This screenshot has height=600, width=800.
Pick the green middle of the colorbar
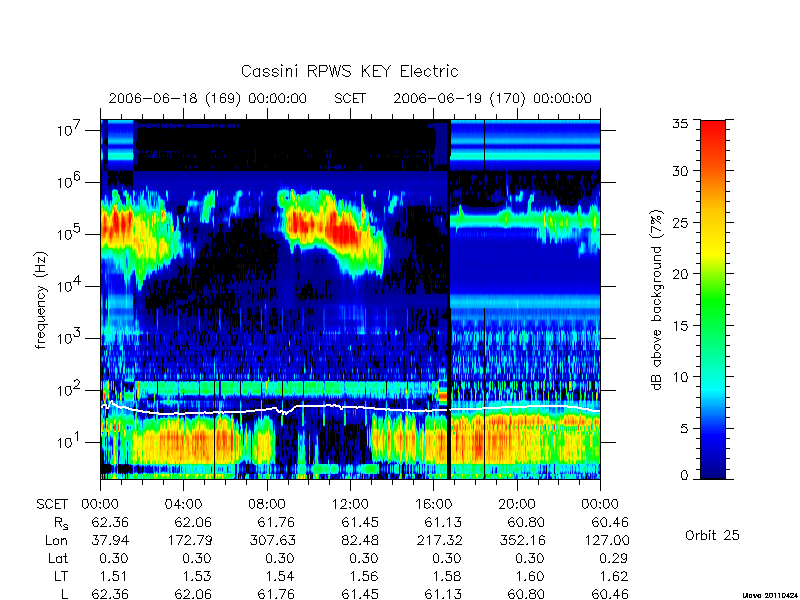tap(713, 301)
